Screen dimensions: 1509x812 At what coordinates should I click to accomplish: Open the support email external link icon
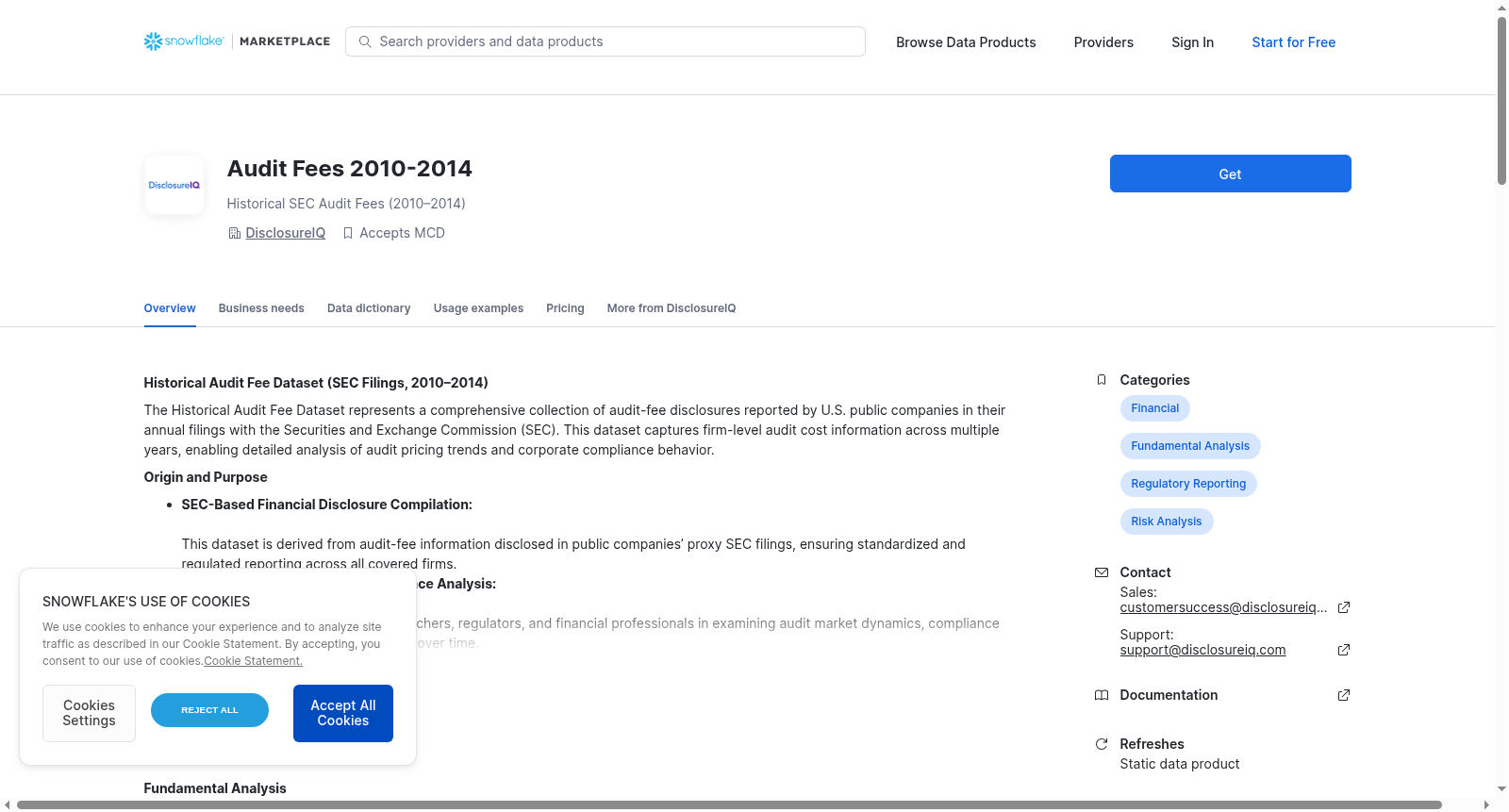coord(1344,650)
